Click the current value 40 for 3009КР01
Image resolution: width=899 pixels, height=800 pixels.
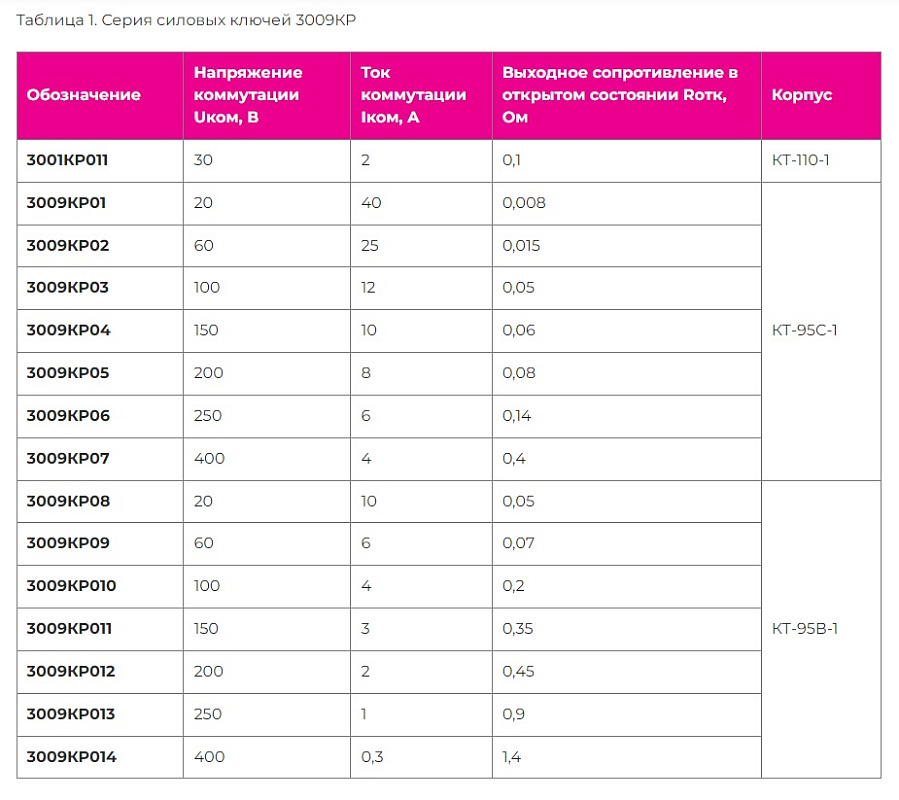coord(370,203)
